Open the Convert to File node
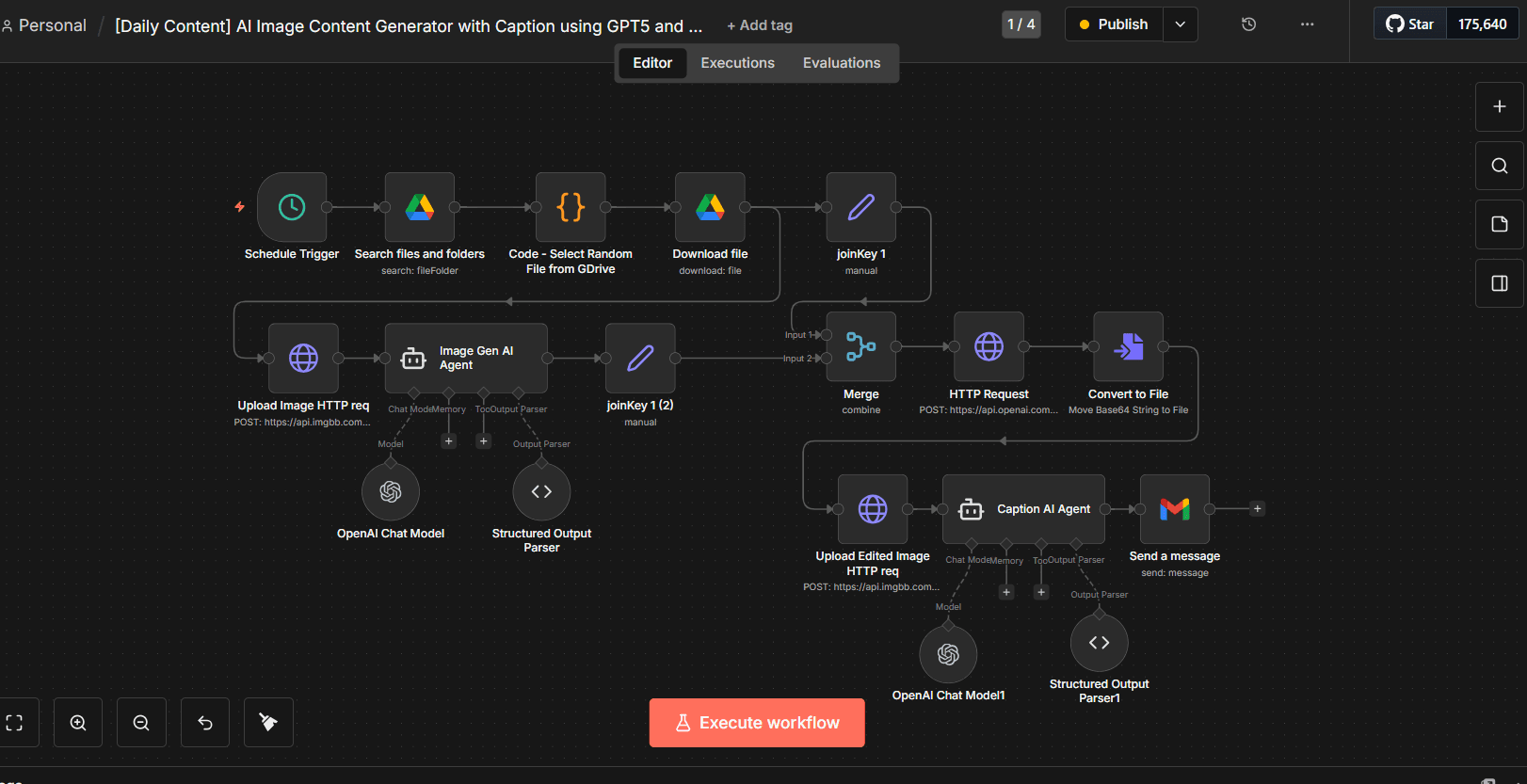This screenshot has width=1527, height=784. tap(1128, 346)
